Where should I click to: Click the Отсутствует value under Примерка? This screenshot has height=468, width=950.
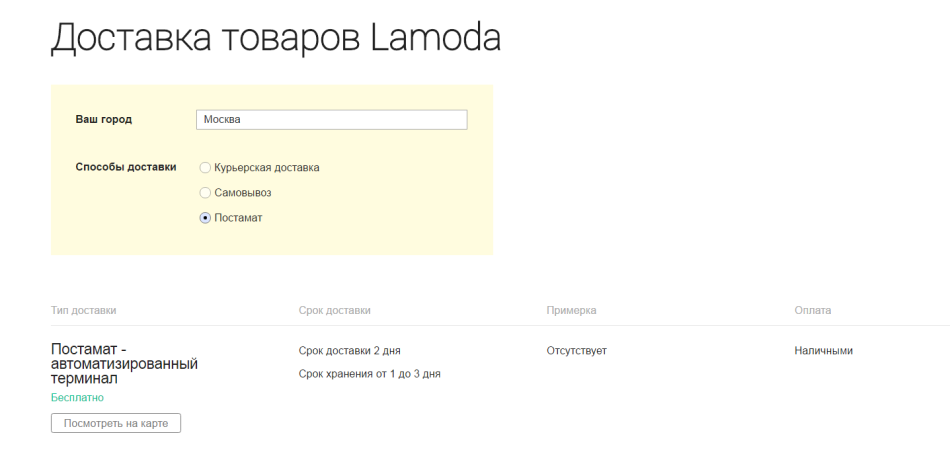(x=576, y=351)
